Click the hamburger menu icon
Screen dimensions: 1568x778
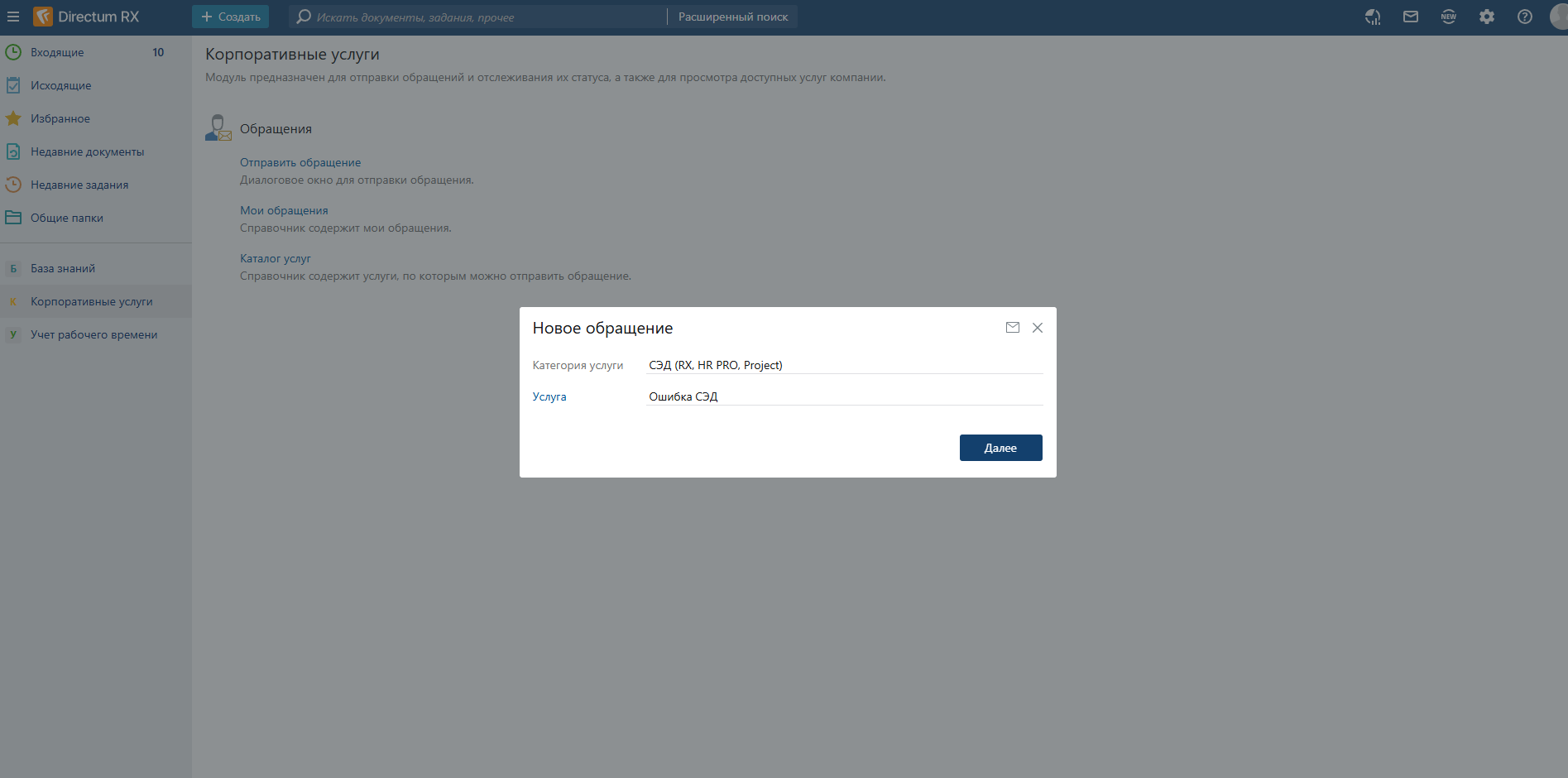click(13, 17)
